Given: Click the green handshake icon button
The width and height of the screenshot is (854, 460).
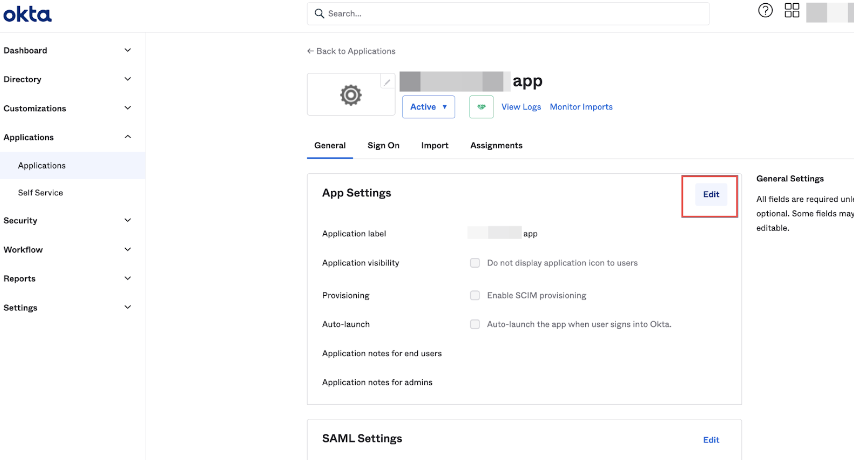Looking at the screenshot, I should (x=481, y=107).
